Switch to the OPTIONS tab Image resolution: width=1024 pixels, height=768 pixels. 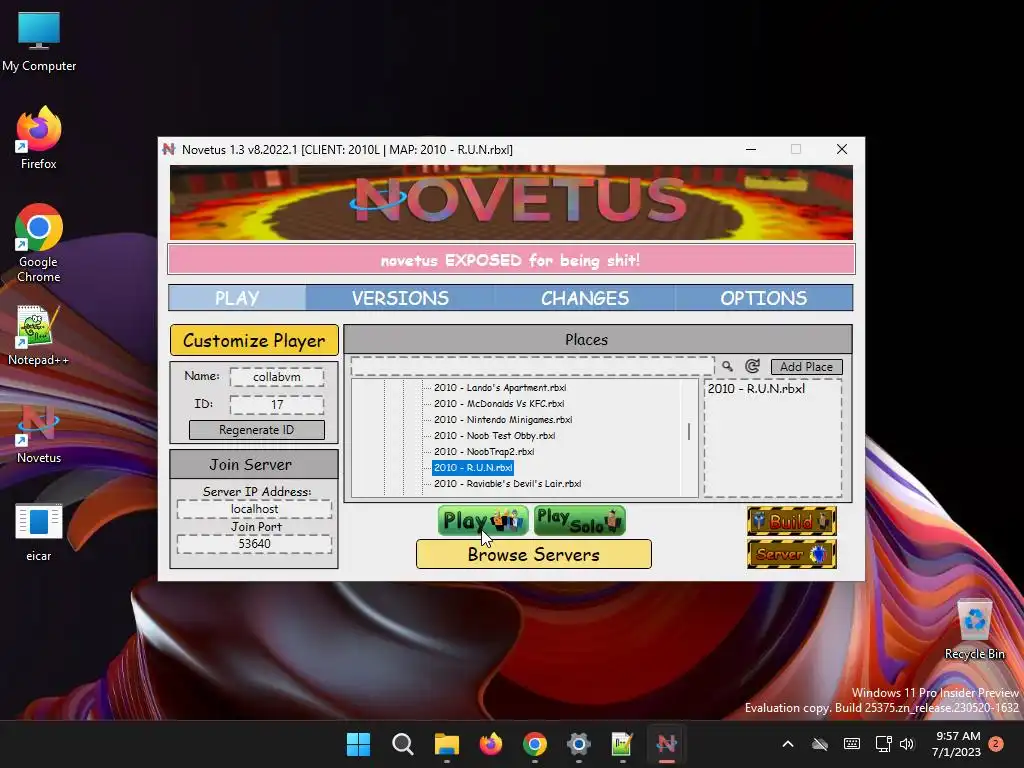pos(764,298)
